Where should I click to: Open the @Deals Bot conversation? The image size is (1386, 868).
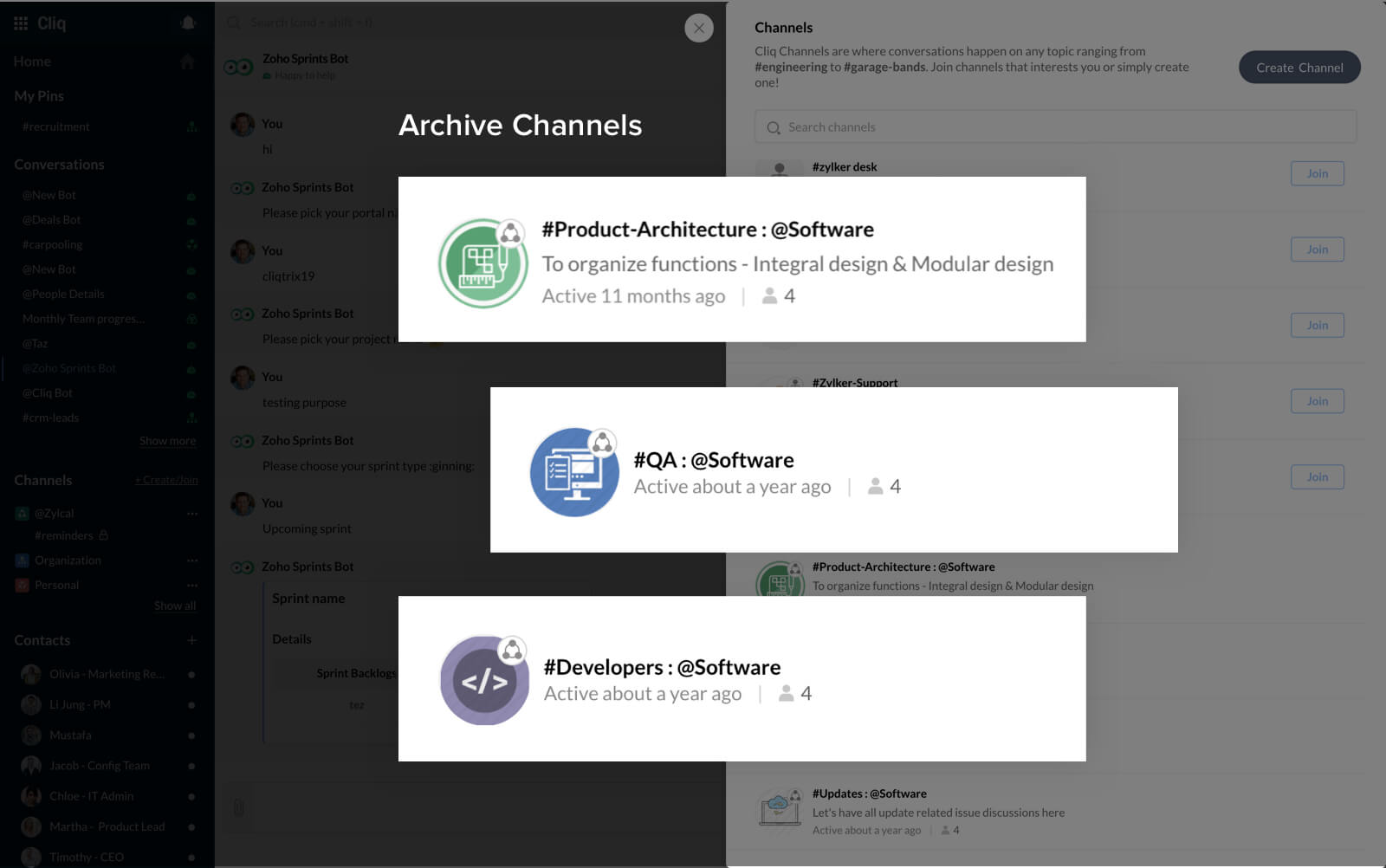coord(51,220)
